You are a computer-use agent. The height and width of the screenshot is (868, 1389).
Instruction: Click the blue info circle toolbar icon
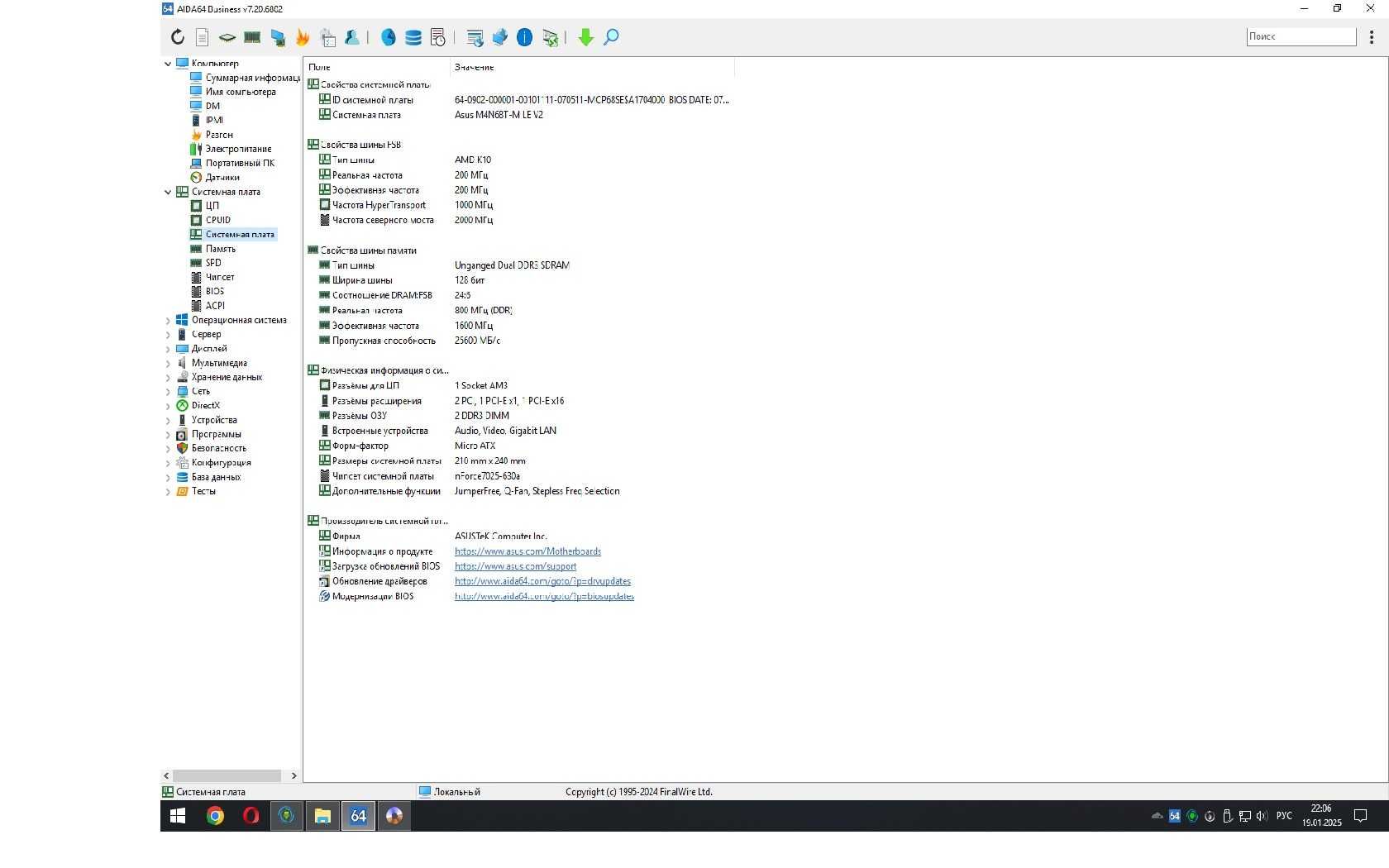pos(524,37)
